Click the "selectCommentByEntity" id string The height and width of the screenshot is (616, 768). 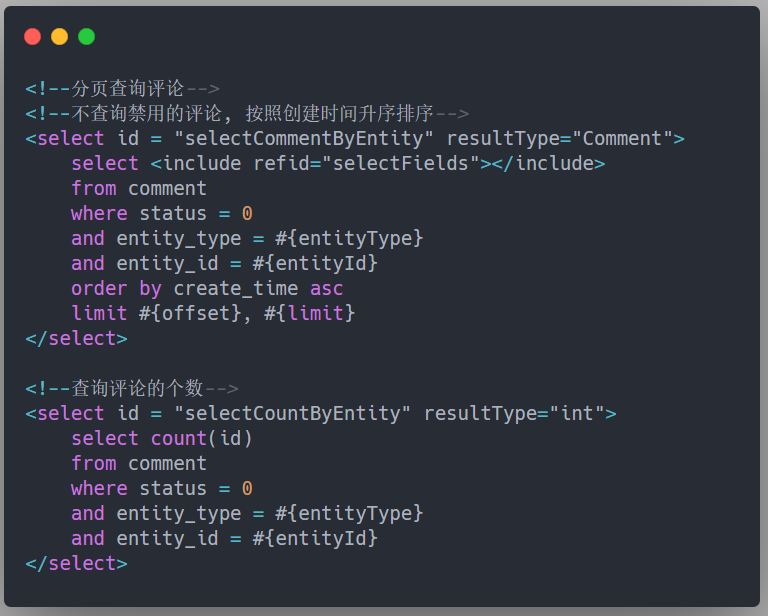(x=304, y=139)
